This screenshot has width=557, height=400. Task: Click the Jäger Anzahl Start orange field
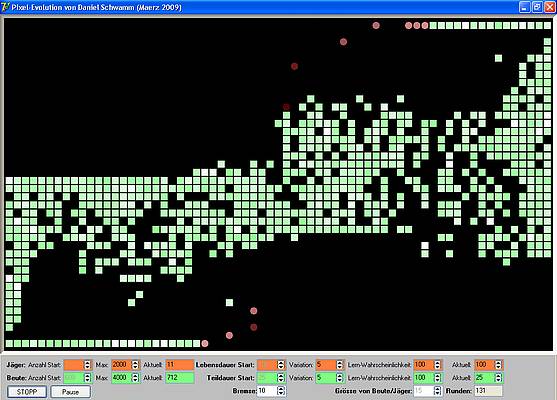[74, 365]
